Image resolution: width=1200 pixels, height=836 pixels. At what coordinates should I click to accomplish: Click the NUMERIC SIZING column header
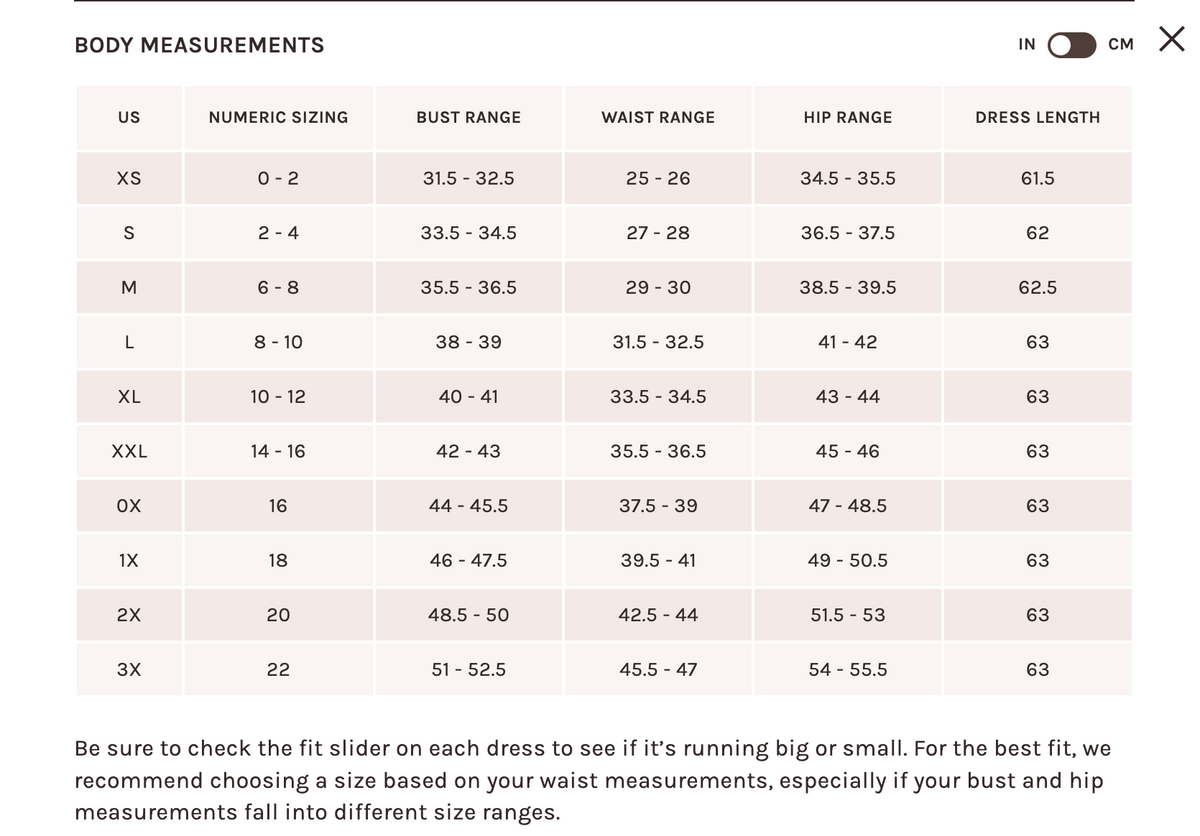point(279,118)
